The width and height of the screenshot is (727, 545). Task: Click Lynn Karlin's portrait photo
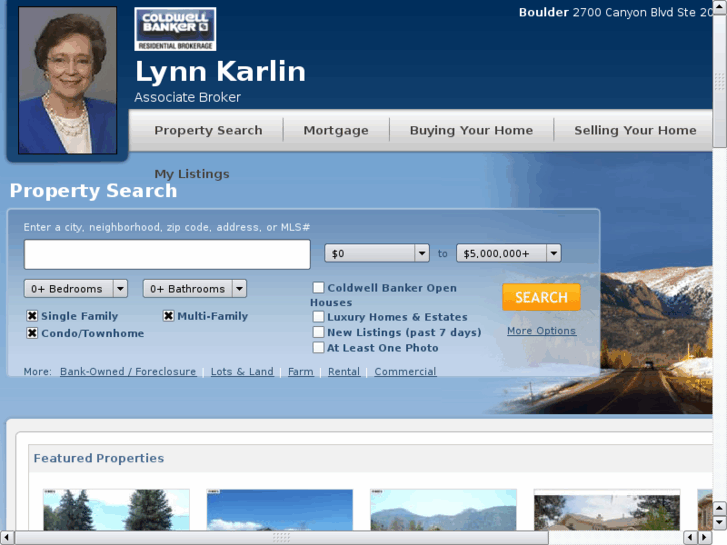coord(67,80)
